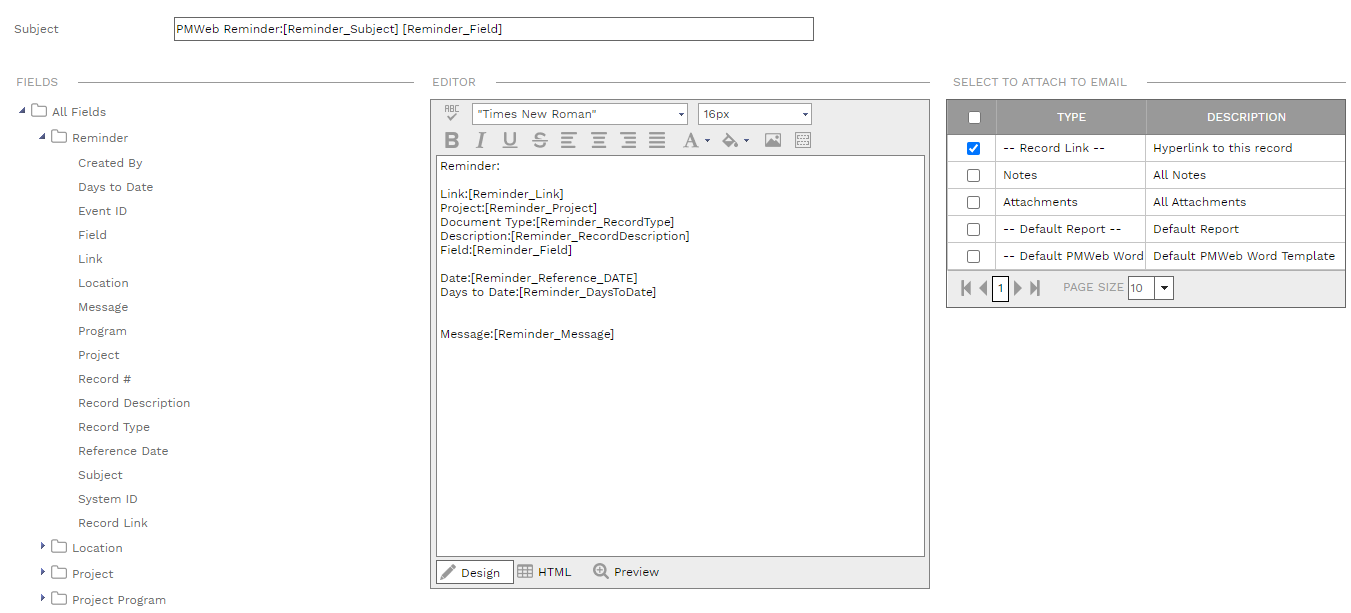The height and width of the screenshot is (613, 1351).
Task: Insert a table with the grid icon
Action: coord(803,141)
